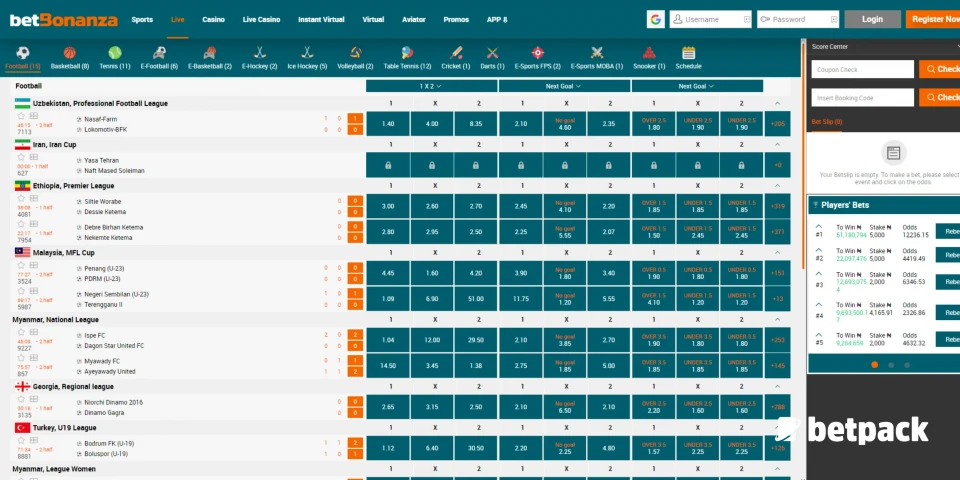Viewport: 960px width, 480px height.
Task: Click the Coupon Check input field
Action: point(862,69)
